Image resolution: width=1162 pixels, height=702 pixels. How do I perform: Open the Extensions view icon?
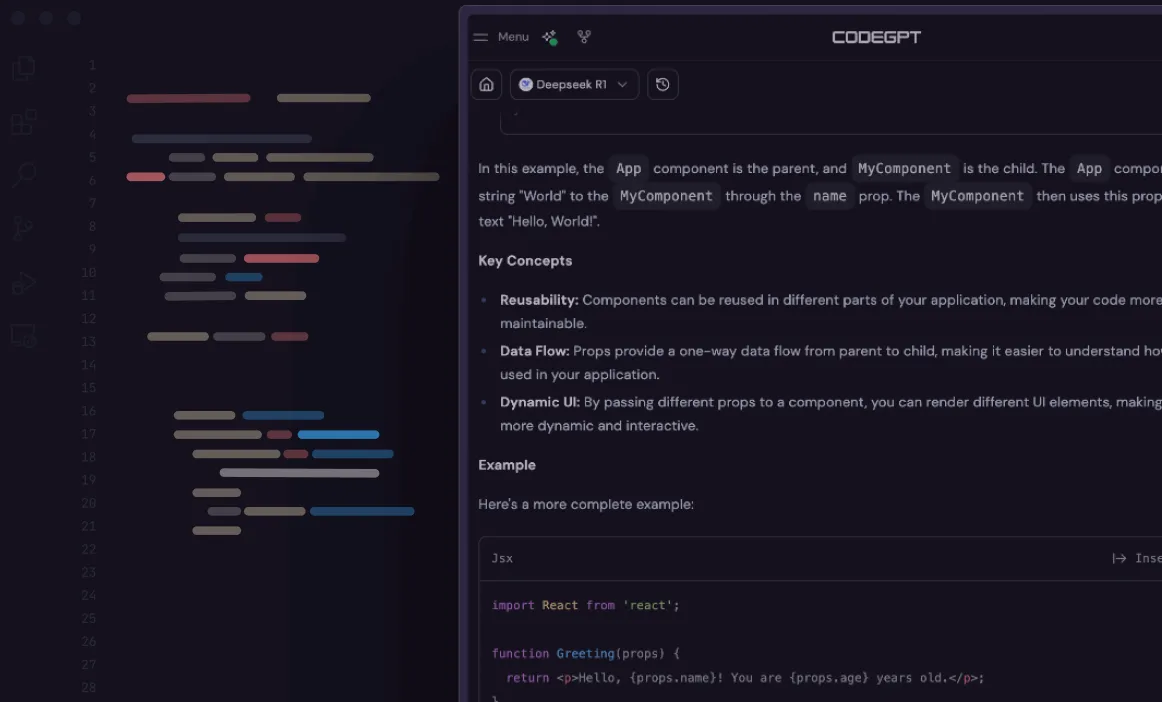point(23,122)
